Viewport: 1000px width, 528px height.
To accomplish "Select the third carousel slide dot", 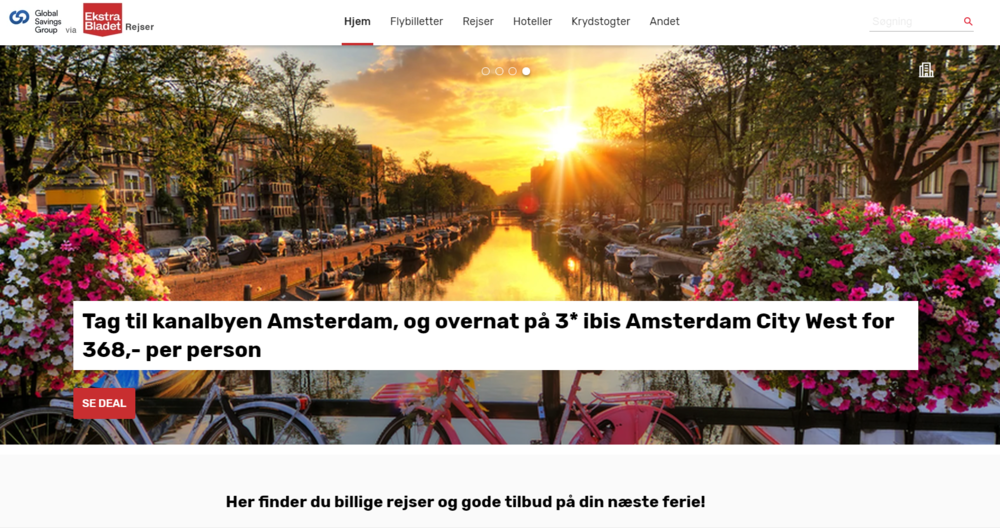I will point(513,71).
